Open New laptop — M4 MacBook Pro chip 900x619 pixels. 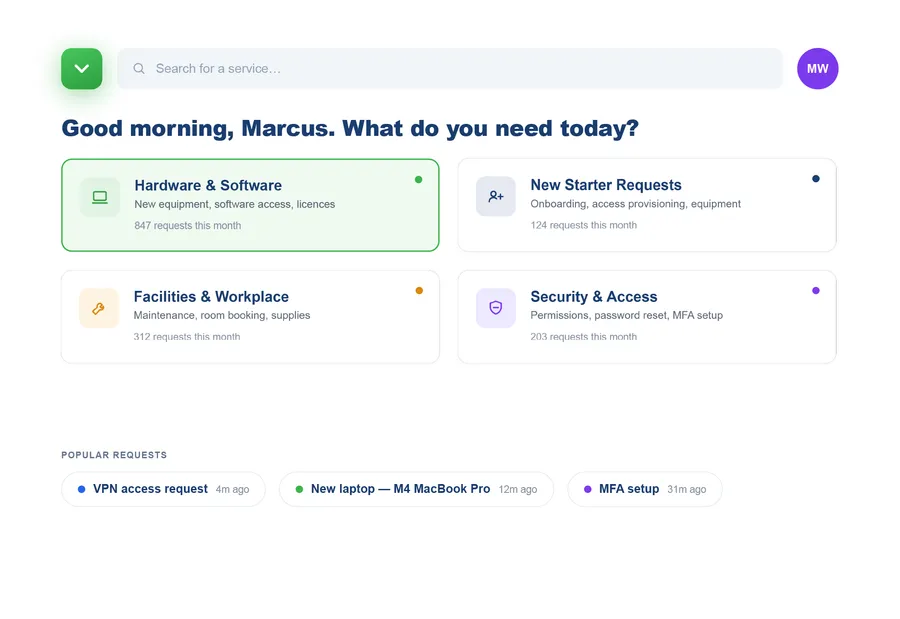pyautogui.click(x=416, y=489)
